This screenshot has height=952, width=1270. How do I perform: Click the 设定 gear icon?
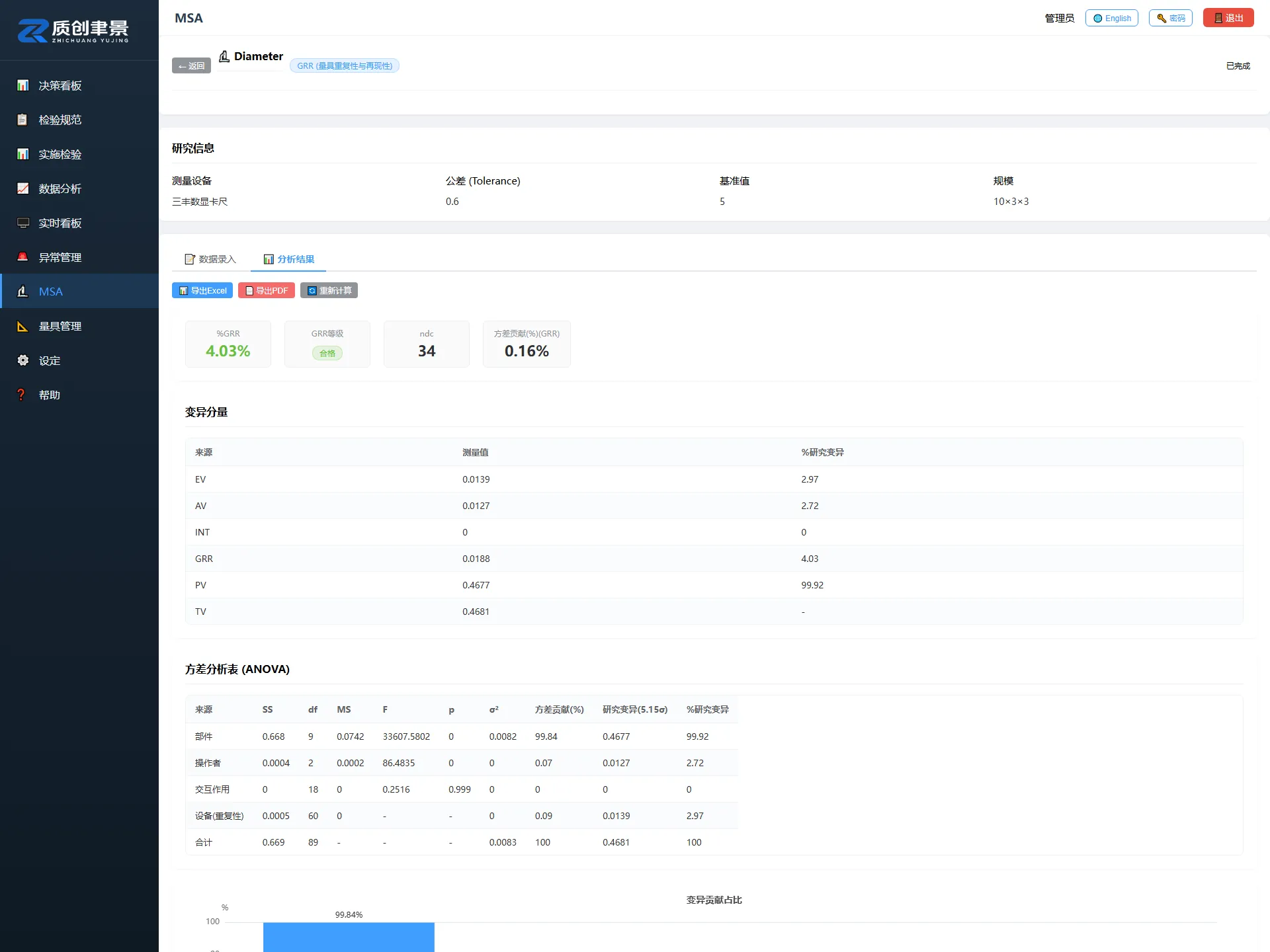(x=22, y=360)
